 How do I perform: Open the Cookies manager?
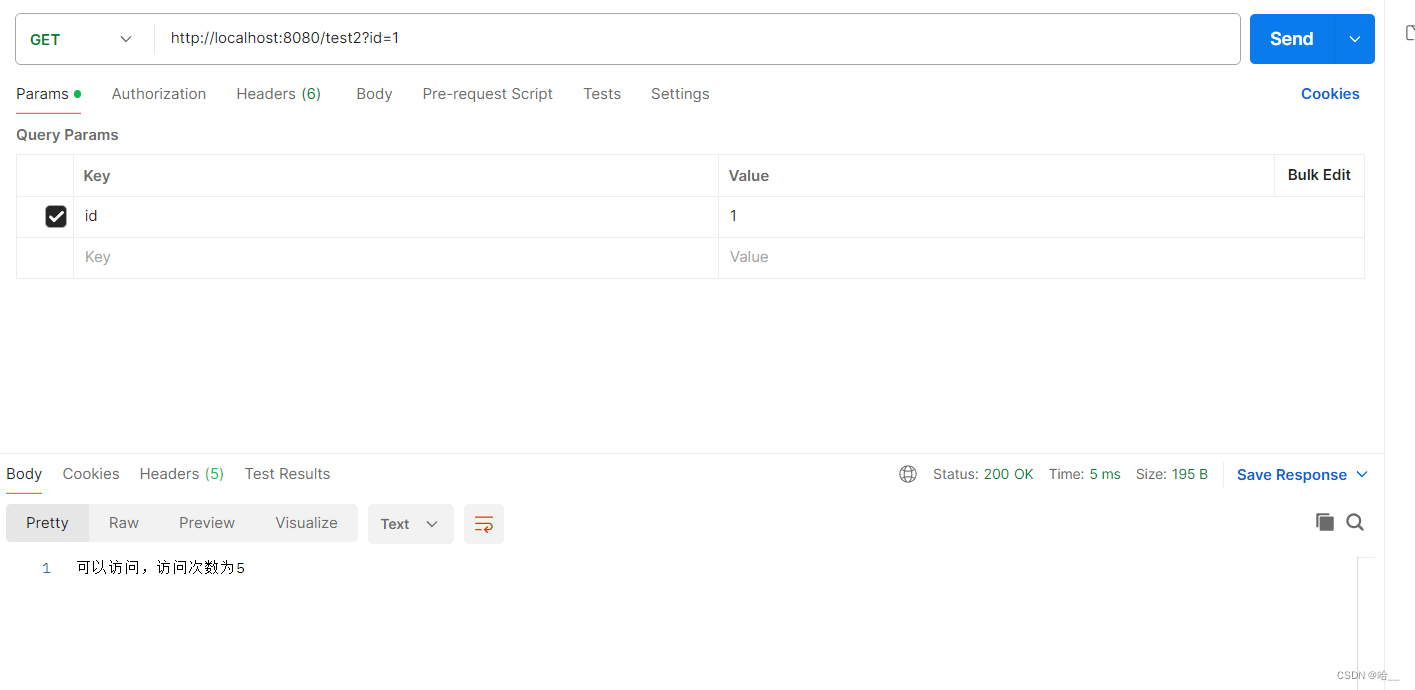(x=1330, y=93)
